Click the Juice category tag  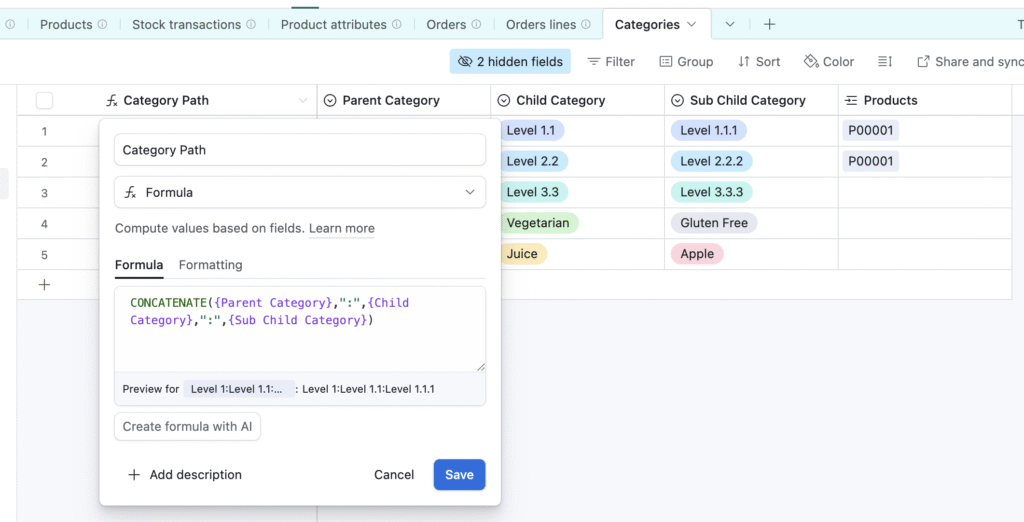click(x=522, y=254)
